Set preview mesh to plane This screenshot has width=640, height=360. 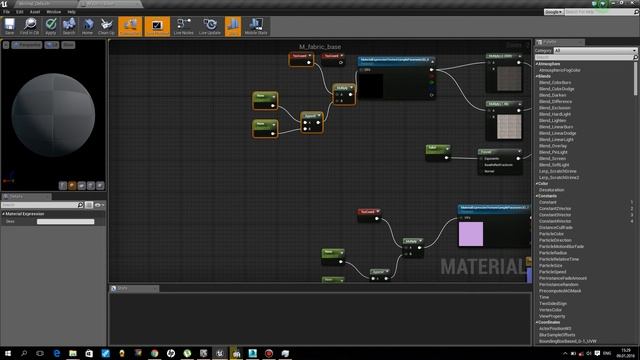(81, 186)
